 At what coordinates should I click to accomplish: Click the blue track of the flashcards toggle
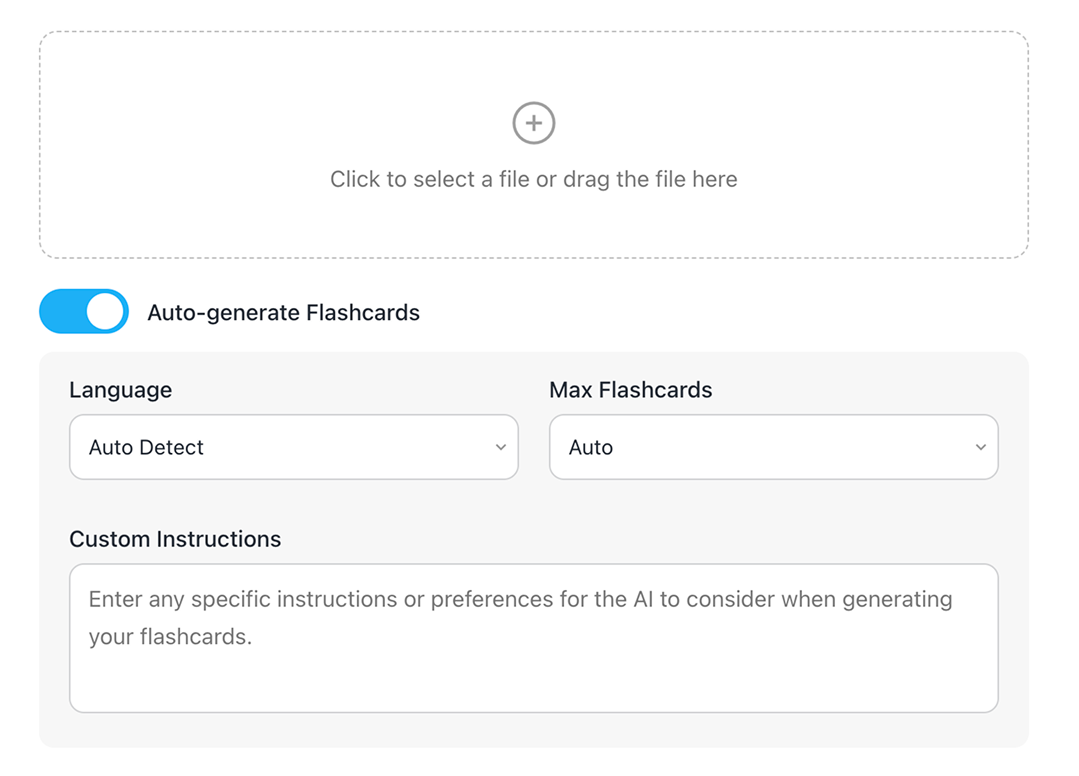pyautogui.click(x=60, y=312)
